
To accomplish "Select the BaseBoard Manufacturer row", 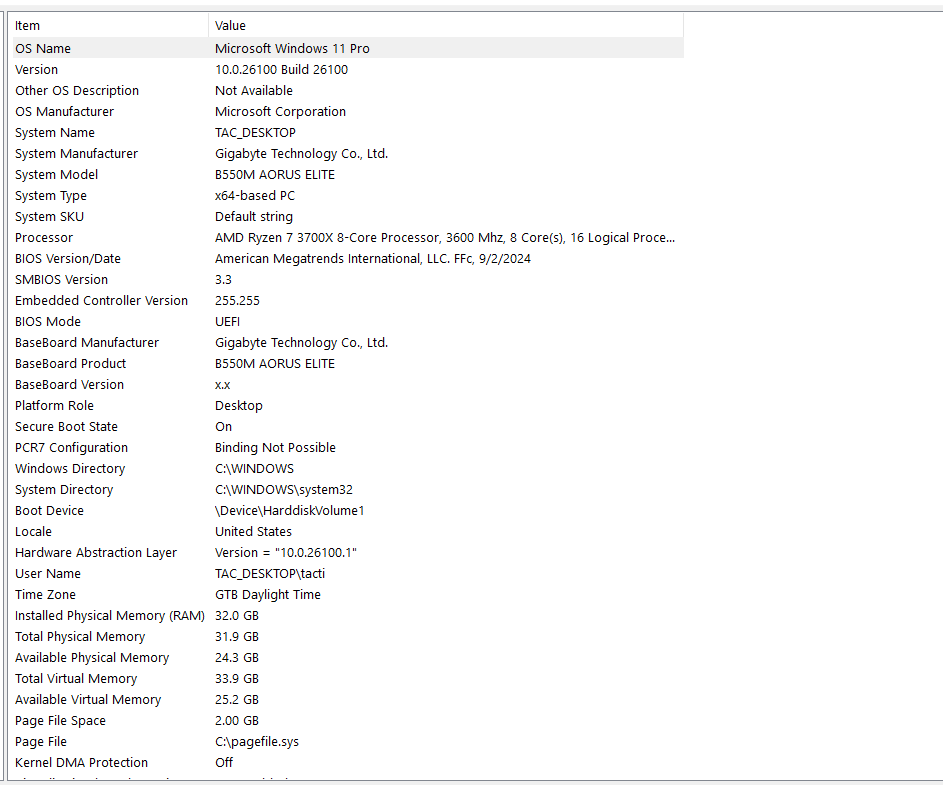I will click(348, 343).
